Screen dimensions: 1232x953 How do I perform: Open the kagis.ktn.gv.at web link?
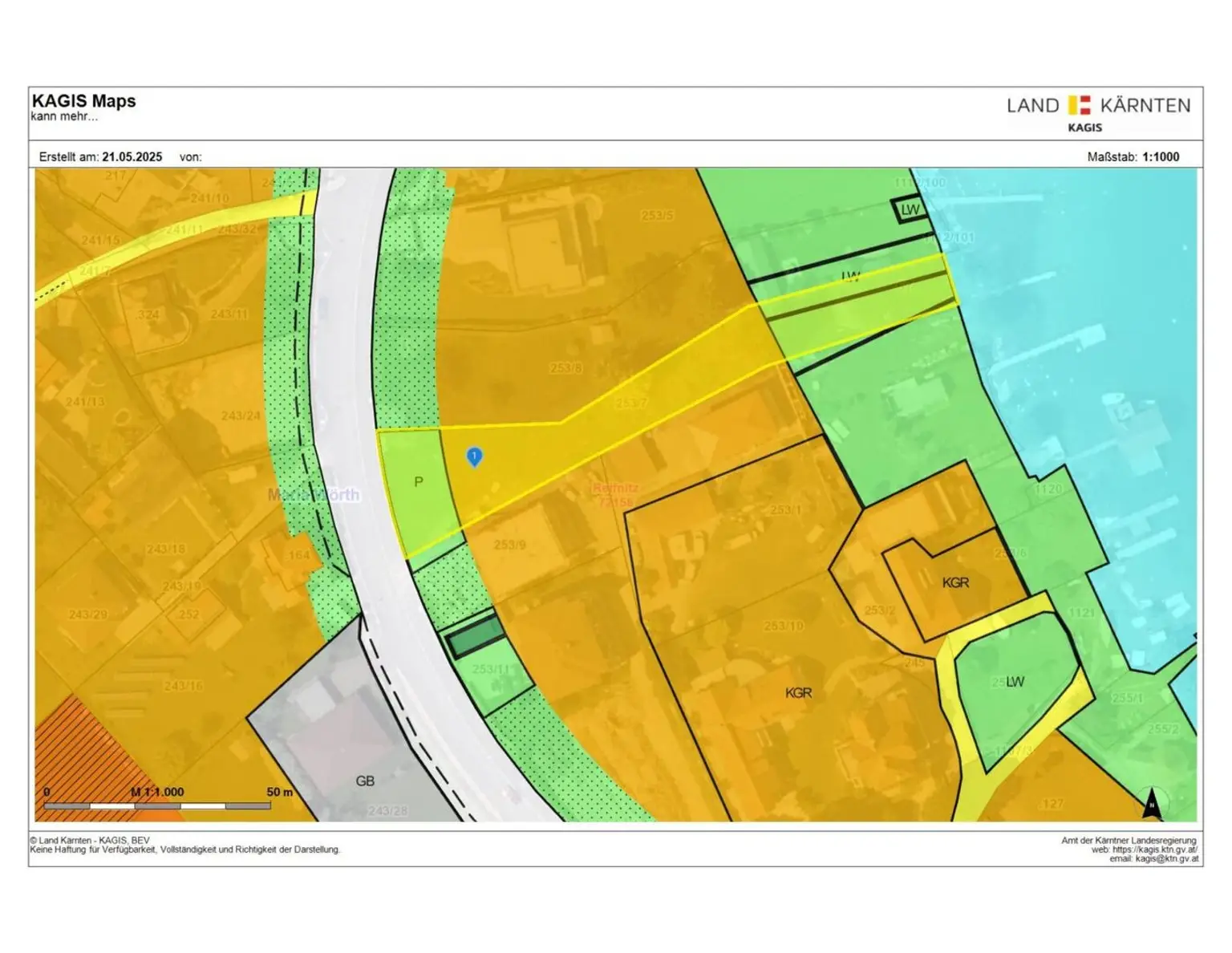(x=1154, y=850)
